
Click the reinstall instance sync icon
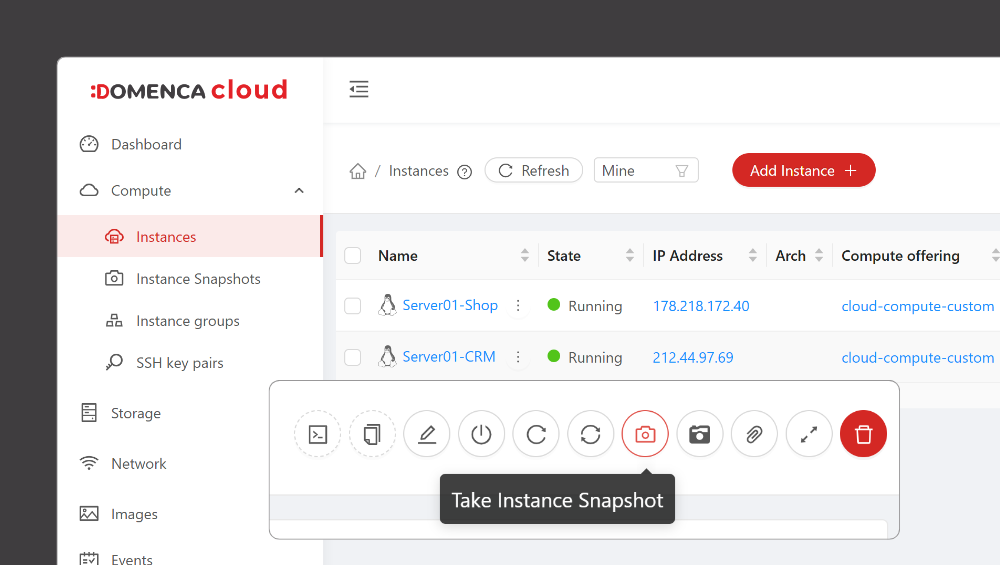tap(590, 434)
